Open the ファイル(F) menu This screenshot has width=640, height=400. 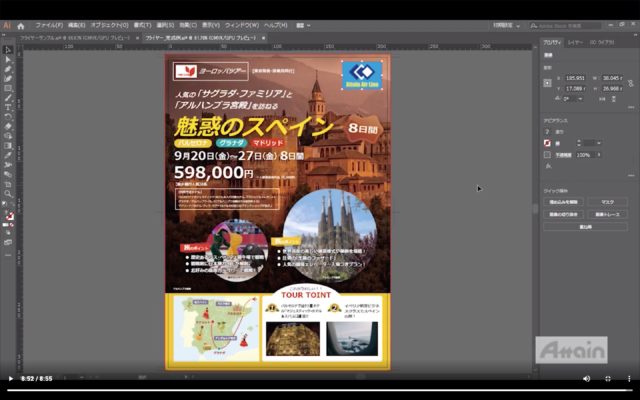click(x=49, y=25)
